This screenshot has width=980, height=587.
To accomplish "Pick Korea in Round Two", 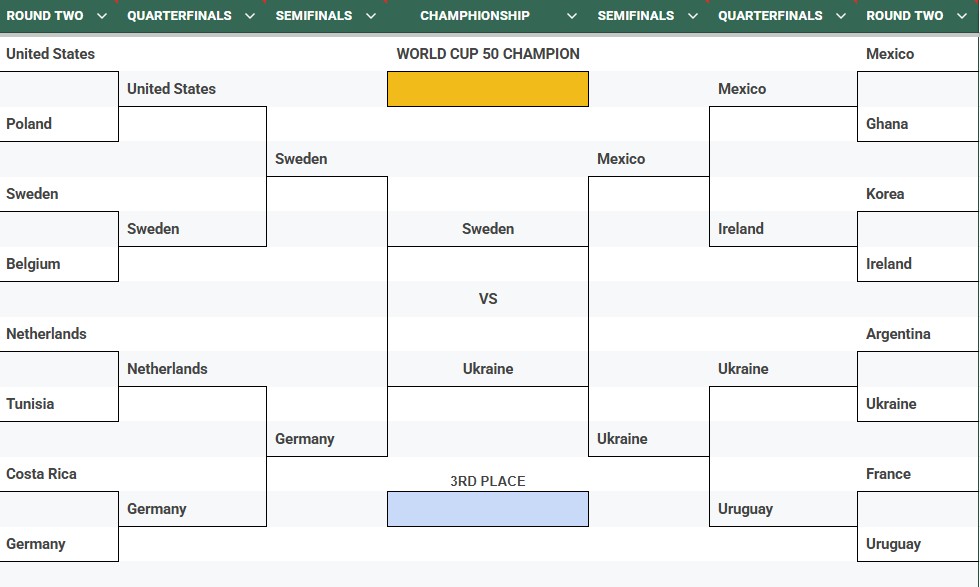I will (x=885, y=194).
